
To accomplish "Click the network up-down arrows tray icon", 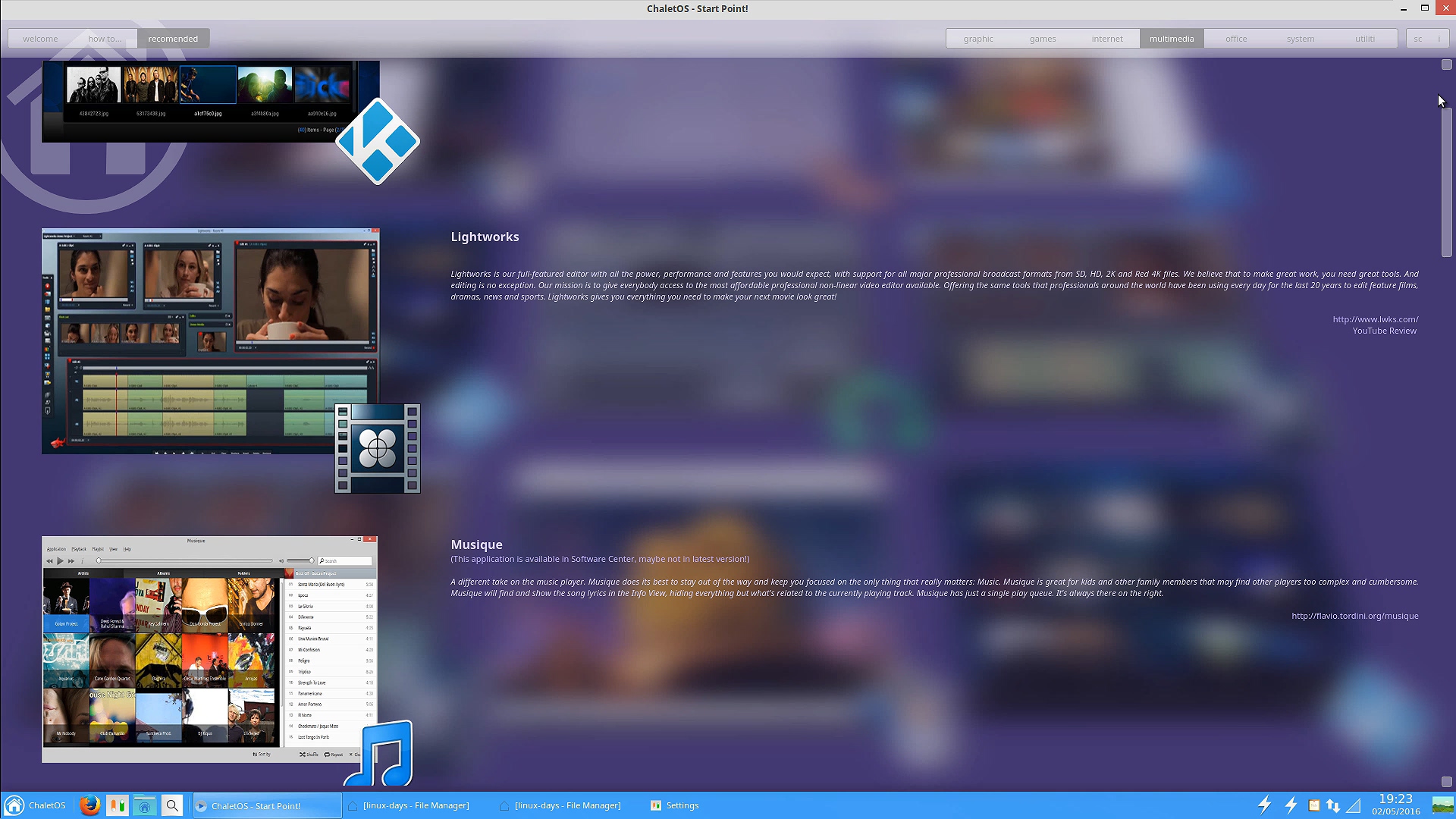I will [1333, 805].
